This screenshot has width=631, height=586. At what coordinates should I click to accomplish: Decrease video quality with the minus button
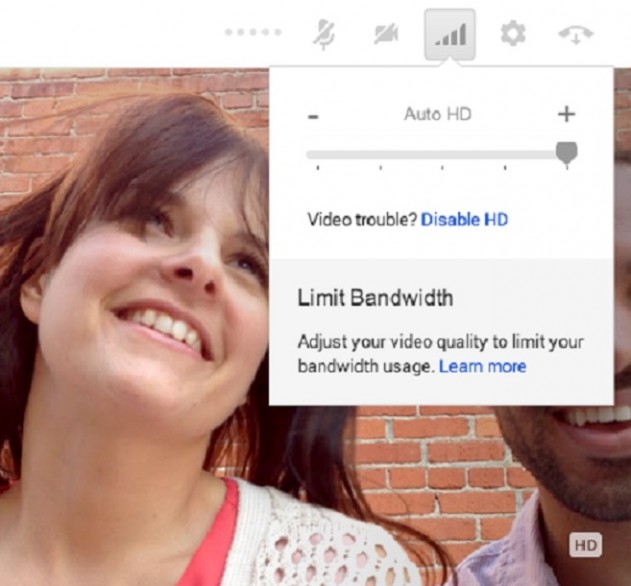314,115
